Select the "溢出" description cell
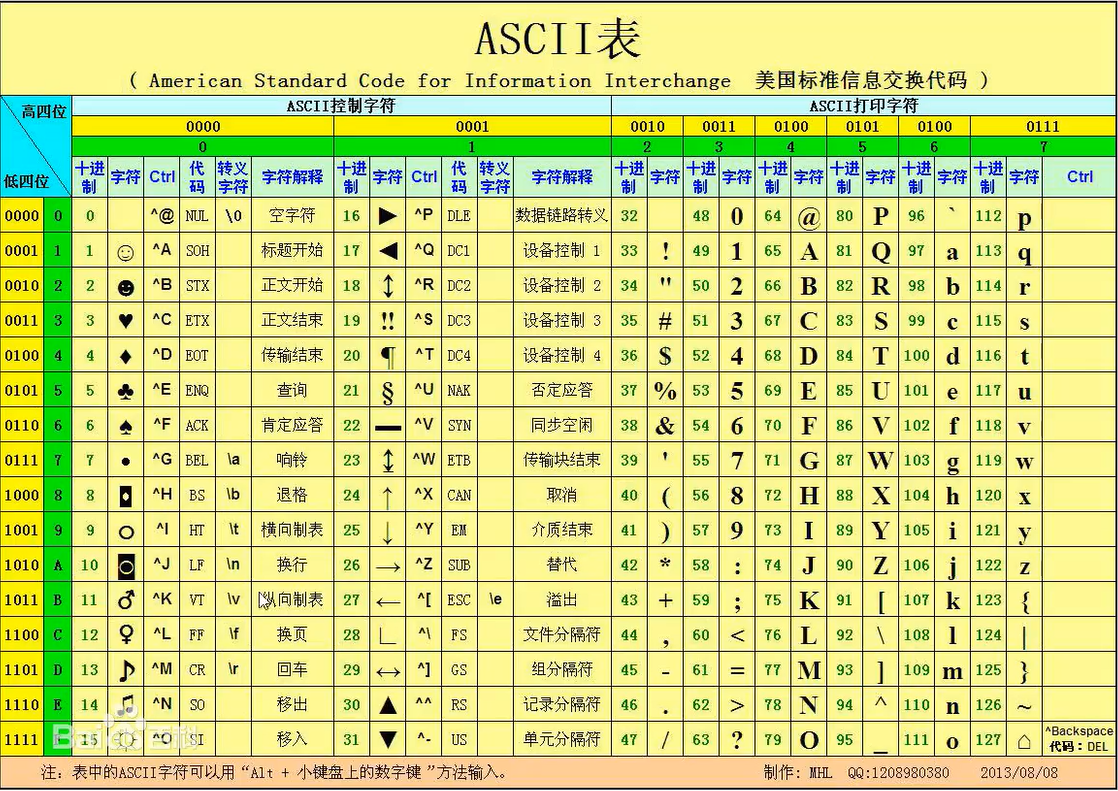1118x791 pixels. coord(562,599)
